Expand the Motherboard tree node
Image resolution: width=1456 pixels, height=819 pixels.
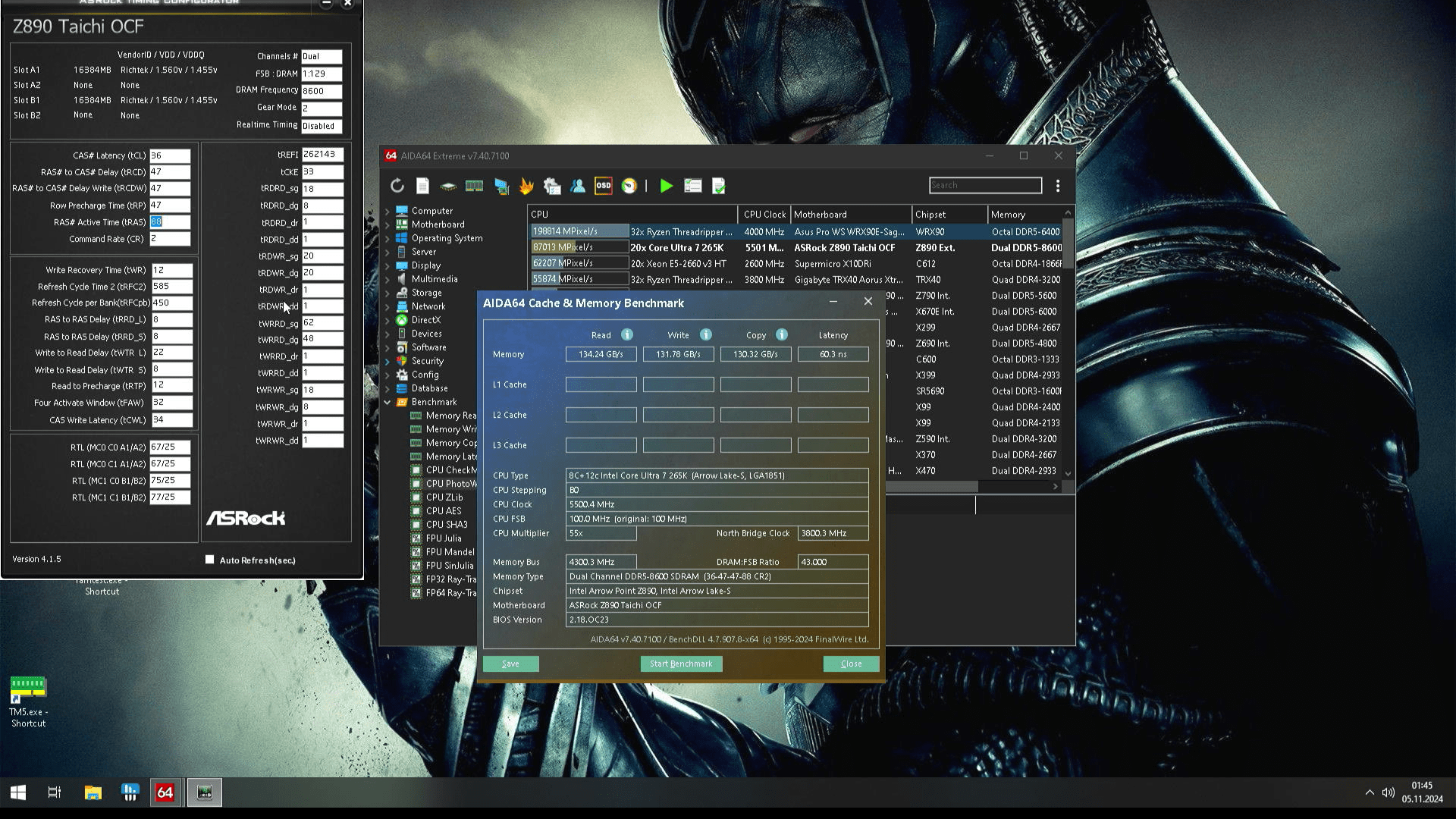(388, 225)
